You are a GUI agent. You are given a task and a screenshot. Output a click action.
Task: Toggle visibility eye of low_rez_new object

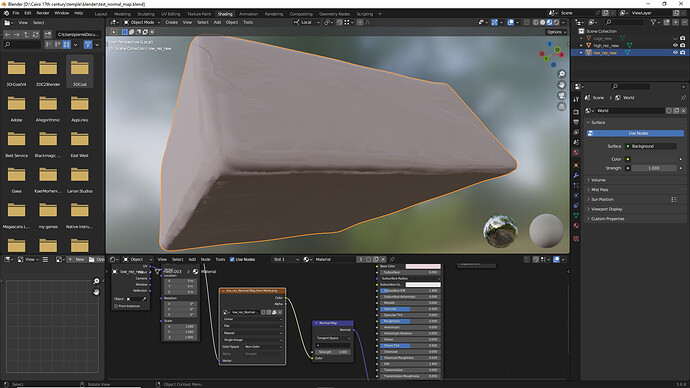click(675, 52)
